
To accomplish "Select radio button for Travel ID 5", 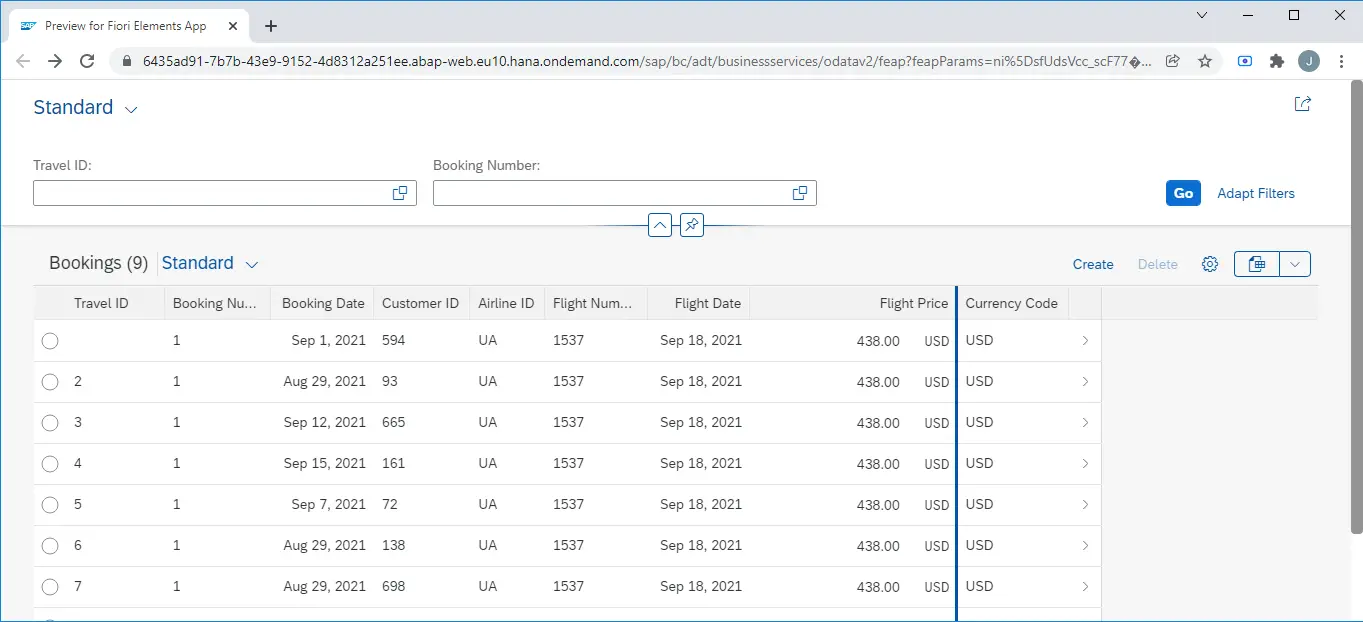I will point(50,505).
